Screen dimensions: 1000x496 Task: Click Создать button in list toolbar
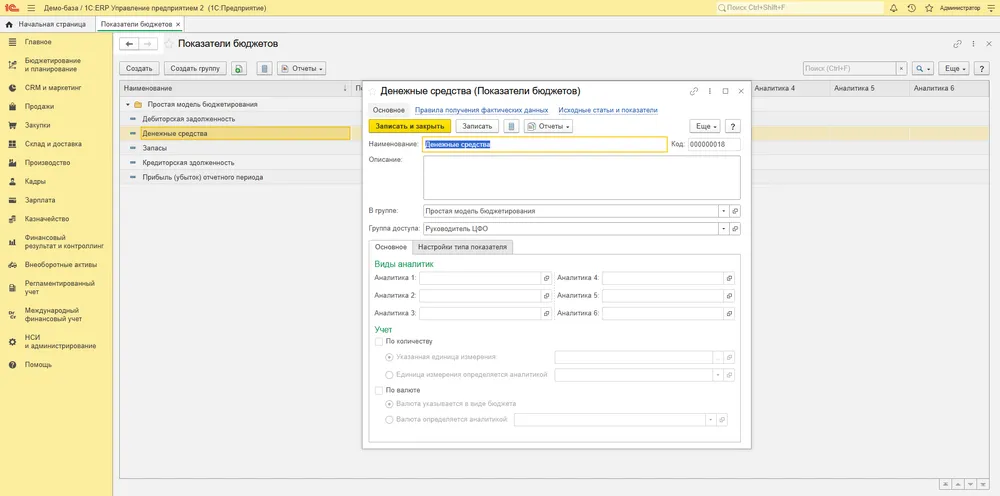tap(139, 68)
